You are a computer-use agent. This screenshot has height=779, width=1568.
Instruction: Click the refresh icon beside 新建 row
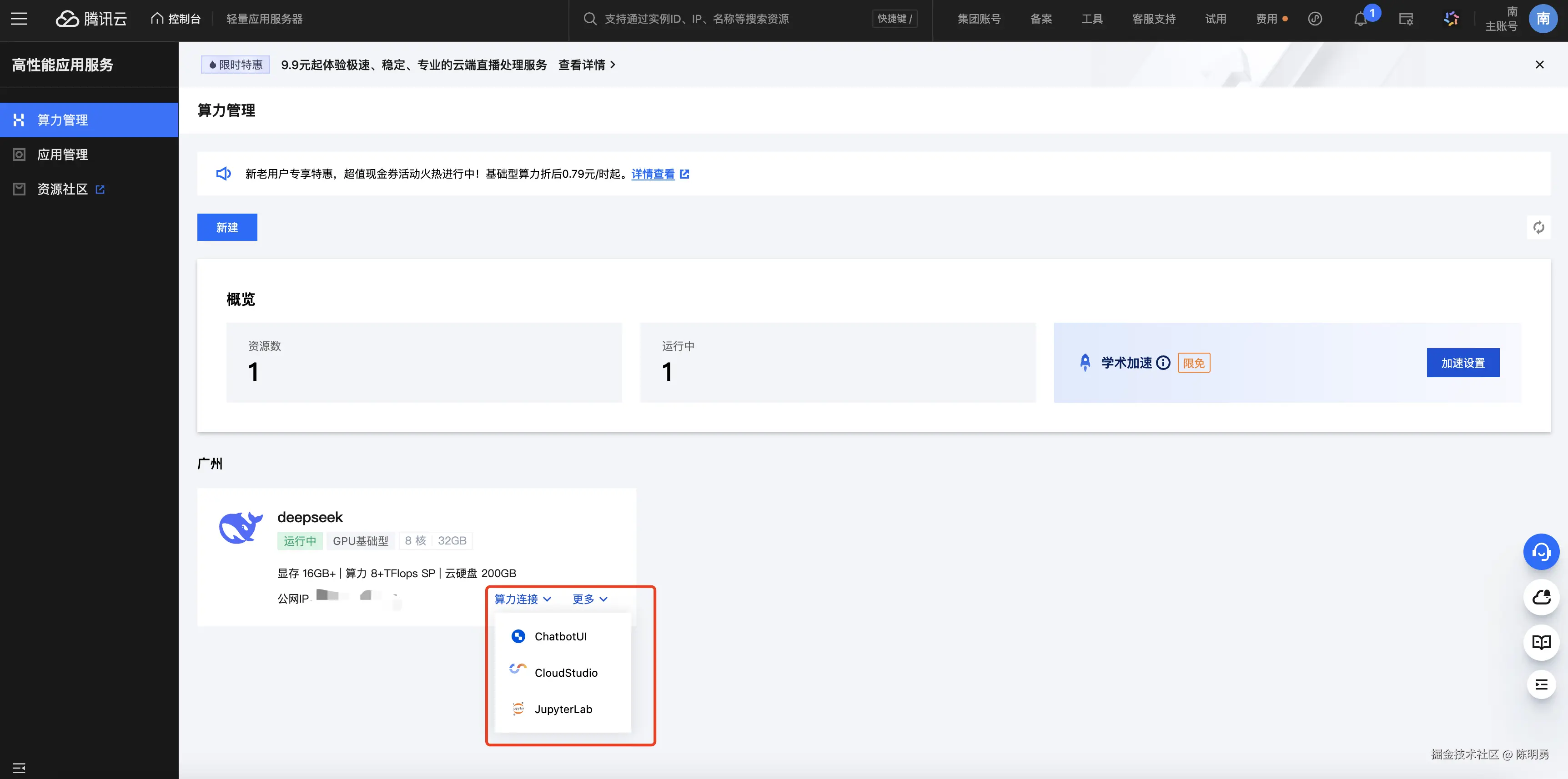(1538, 227)
